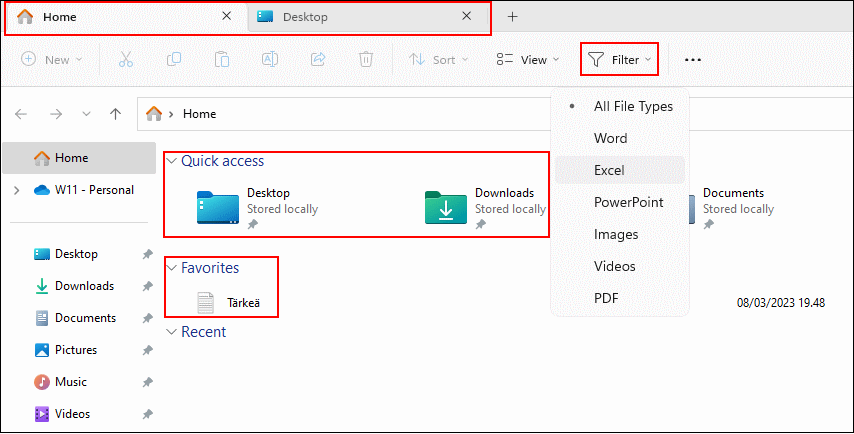Select Home in the navigation pane

(79, 158)
